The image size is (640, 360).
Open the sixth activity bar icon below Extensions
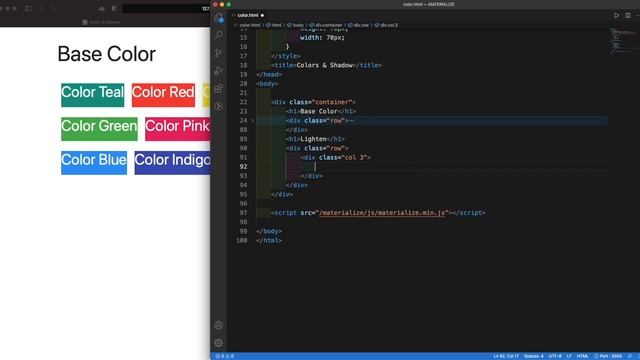(x=219, y=107)
